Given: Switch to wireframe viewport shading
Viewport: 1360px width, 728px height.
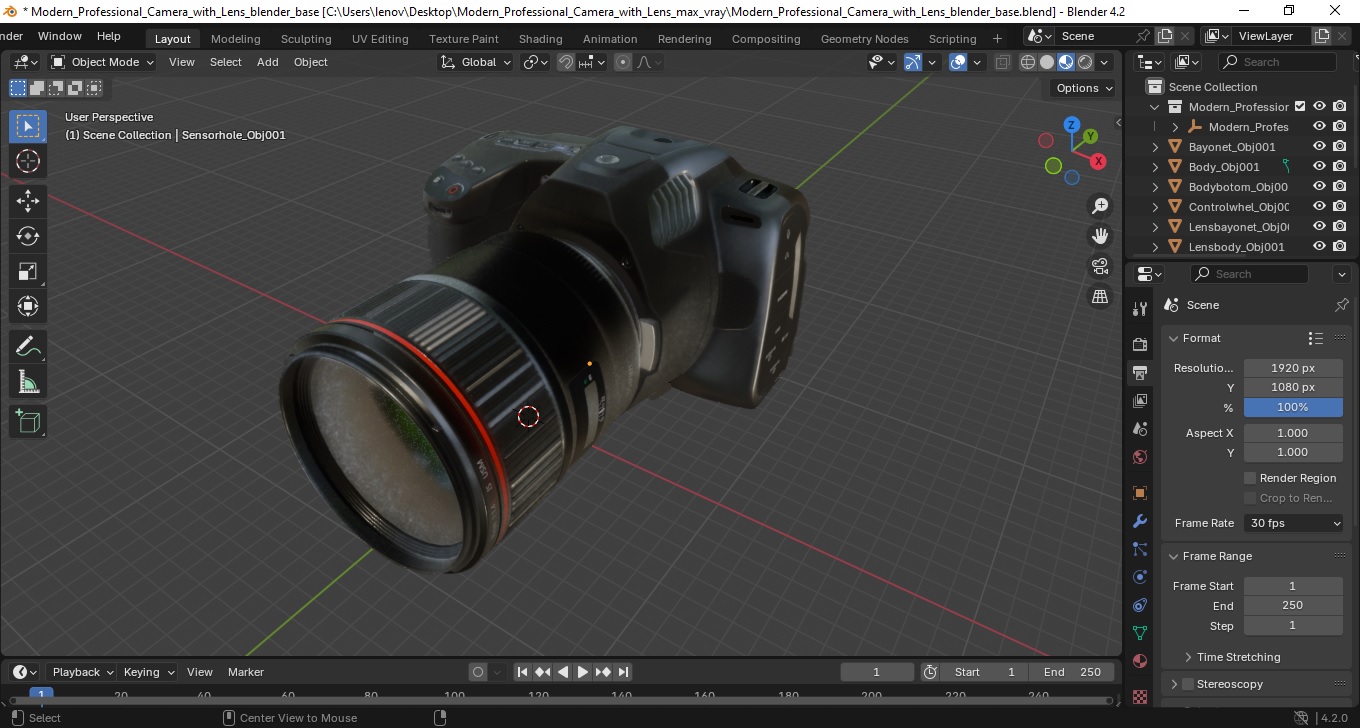Looking at the screenshot, I should tap(1028, 62).
